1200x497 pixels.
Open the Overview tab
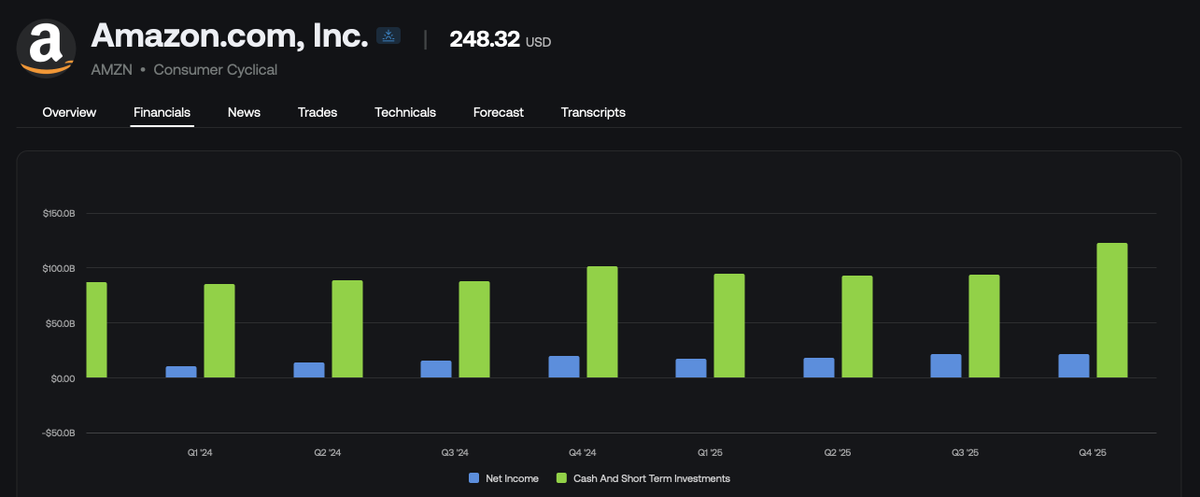pyautogui.click(x=69, y=112)
